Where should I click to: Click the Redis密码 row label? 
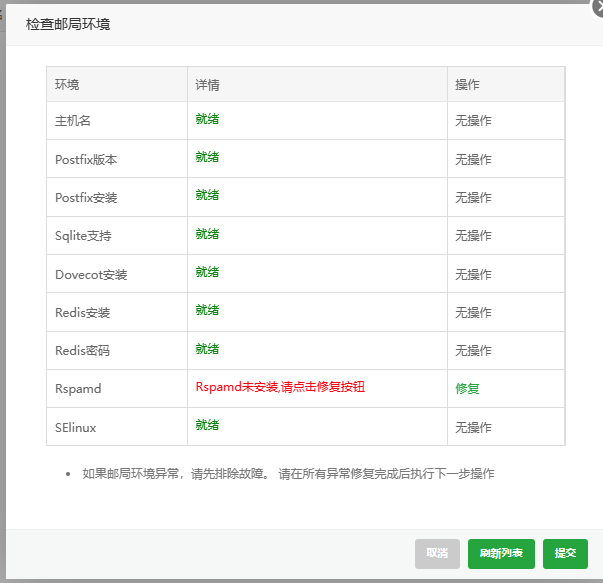(x=82, y=350)
